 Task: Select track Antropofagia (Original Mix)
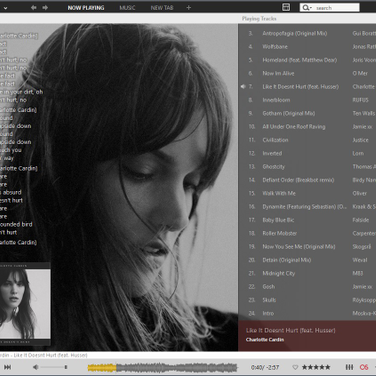point(295,33)
